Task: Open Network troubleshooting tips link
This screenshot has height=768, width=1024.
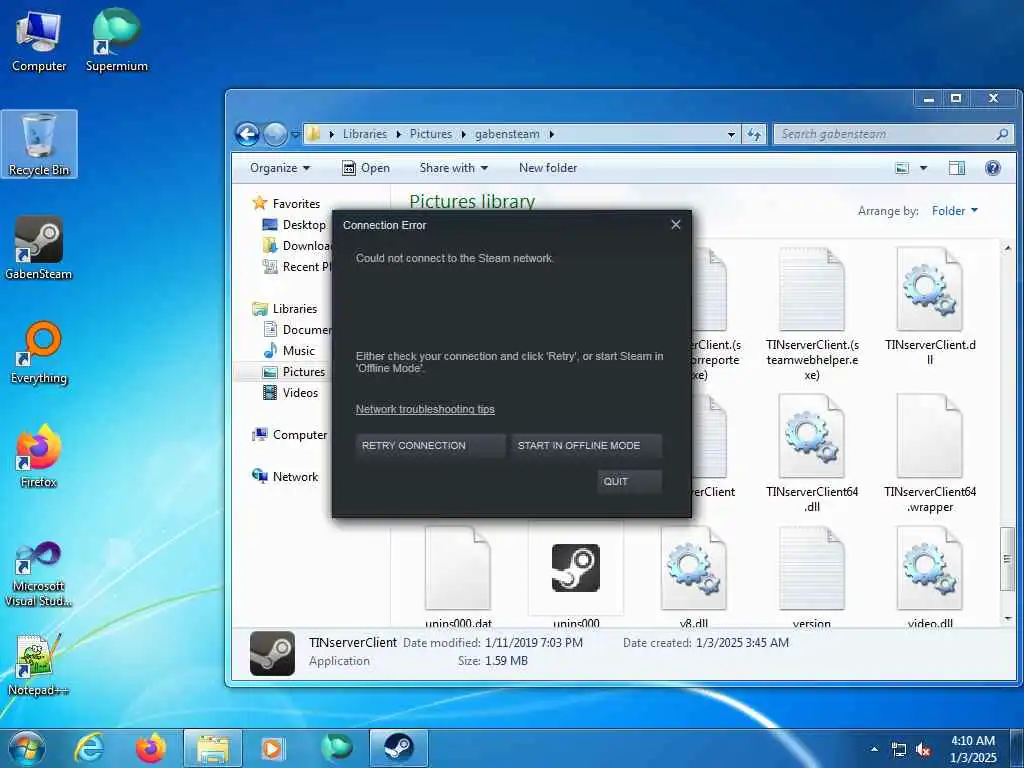Action: [425, 409]
